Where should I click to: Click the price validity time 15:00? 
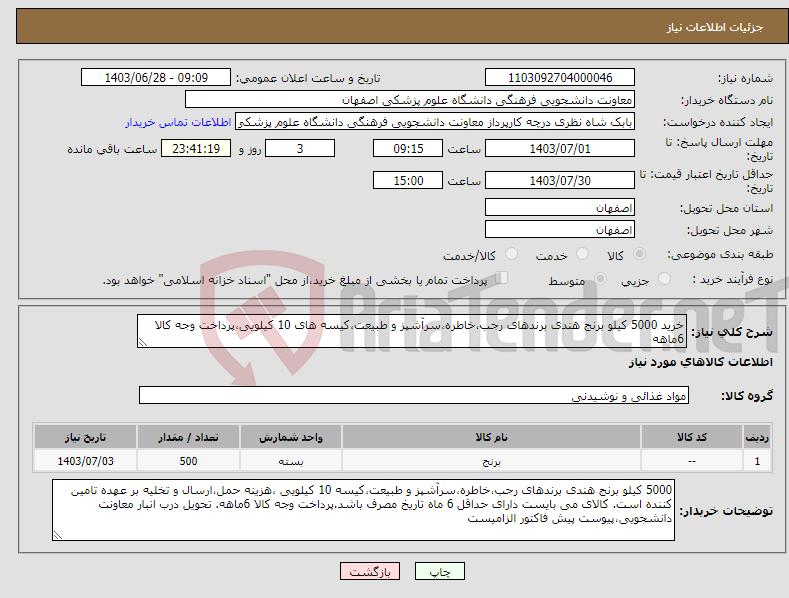408,180
